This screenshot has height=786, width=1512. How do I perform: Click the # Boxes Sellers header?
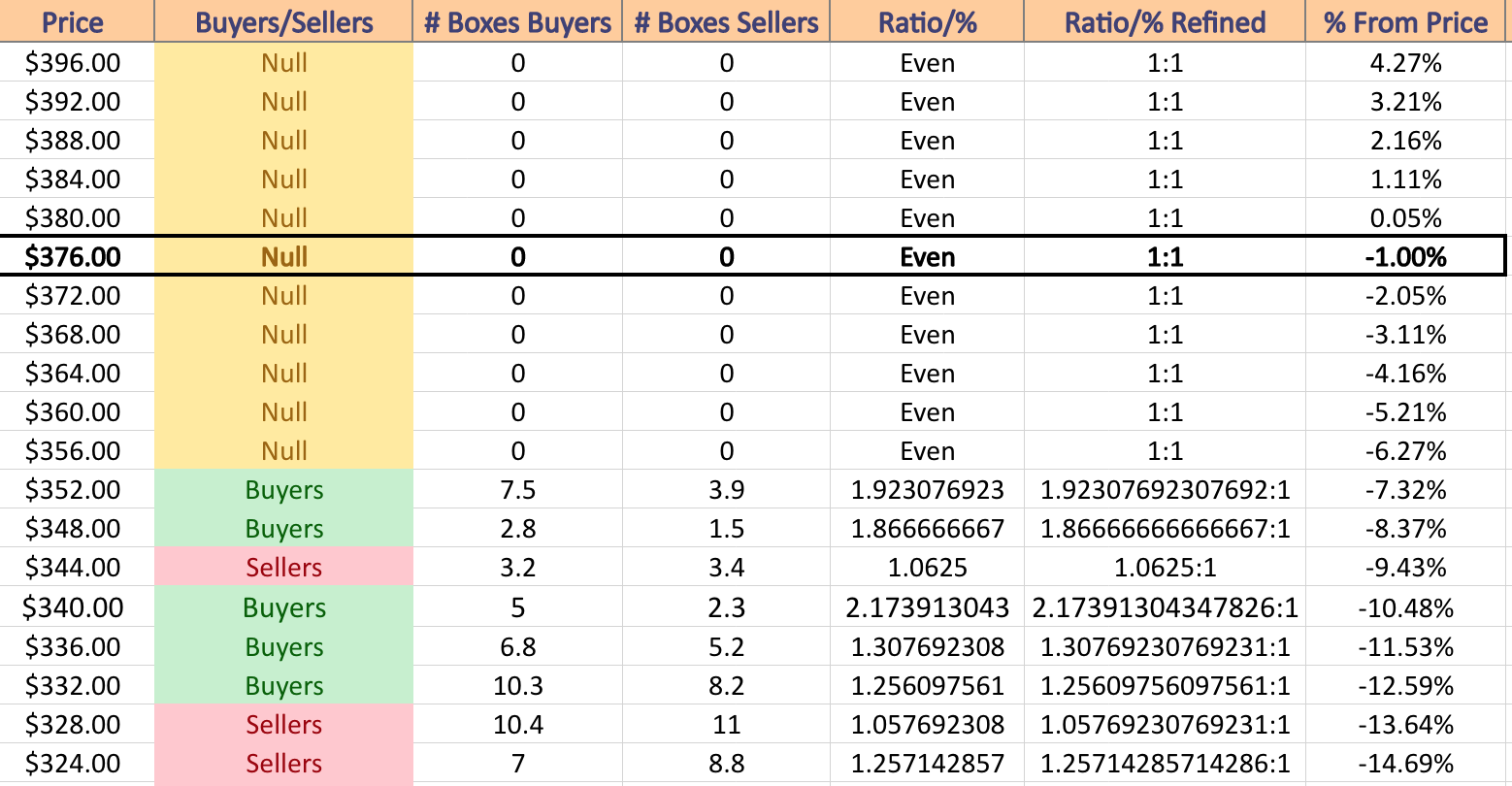726,22
